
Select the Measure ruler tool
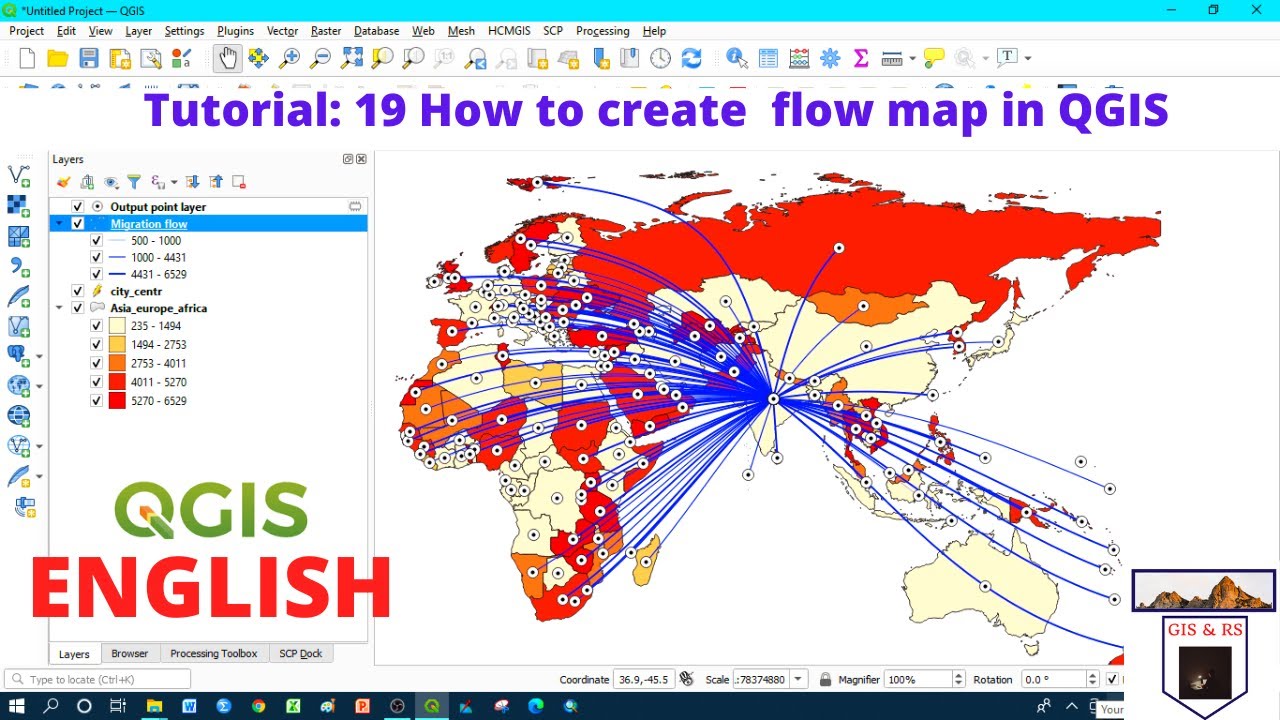[x=892, y=58]
